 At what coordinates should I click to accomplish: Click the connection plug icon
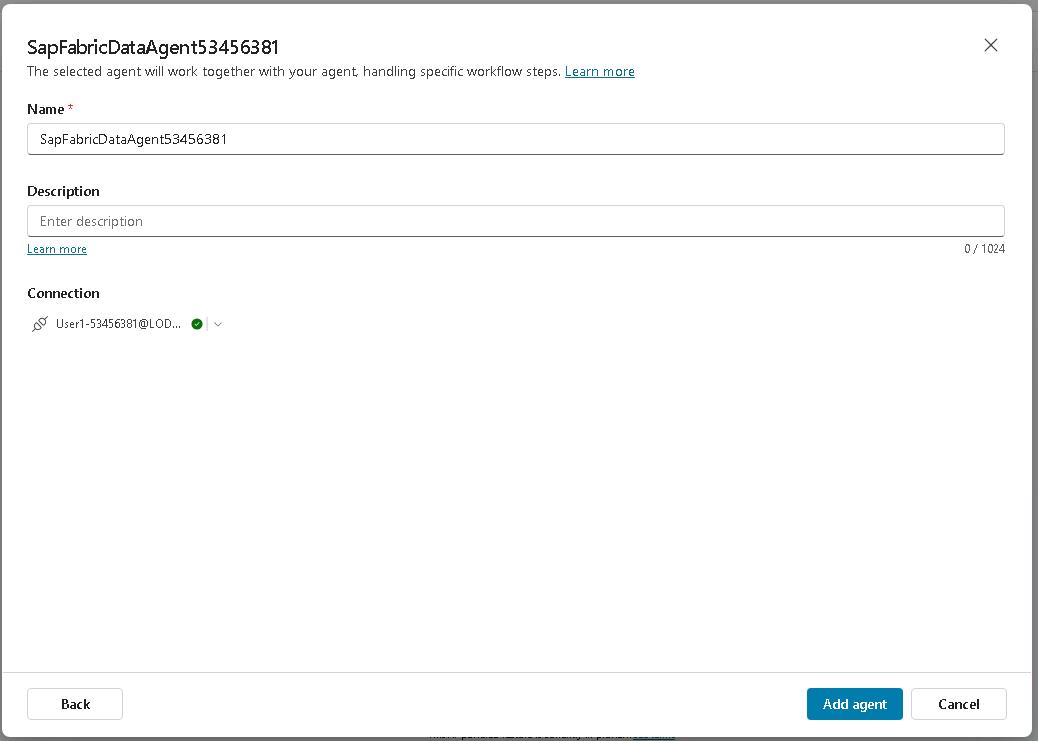[x=40, y=324]
